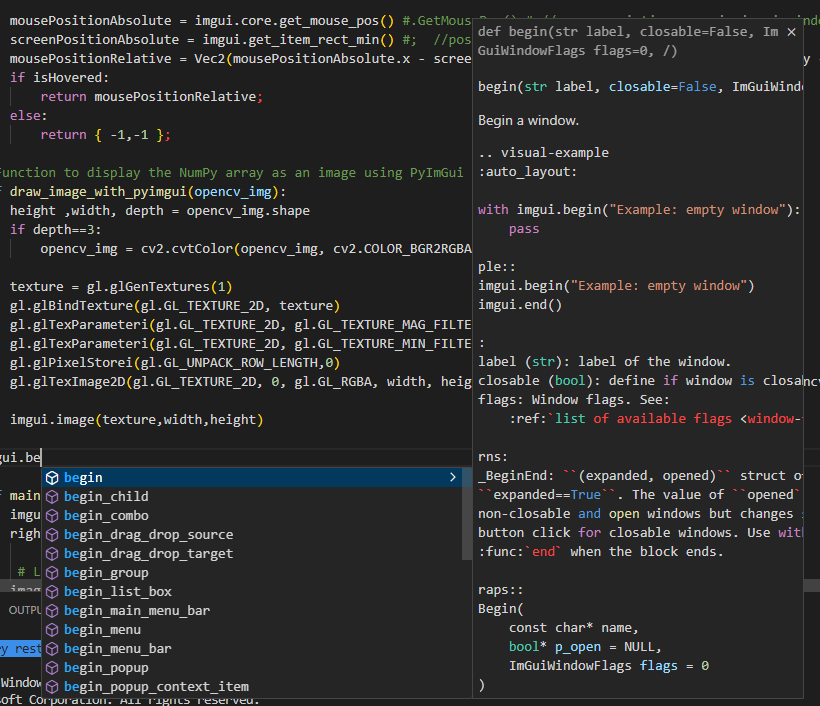Click the method icon beside begin_popup
Screen dimensions: 820x706
pos(52,668)
